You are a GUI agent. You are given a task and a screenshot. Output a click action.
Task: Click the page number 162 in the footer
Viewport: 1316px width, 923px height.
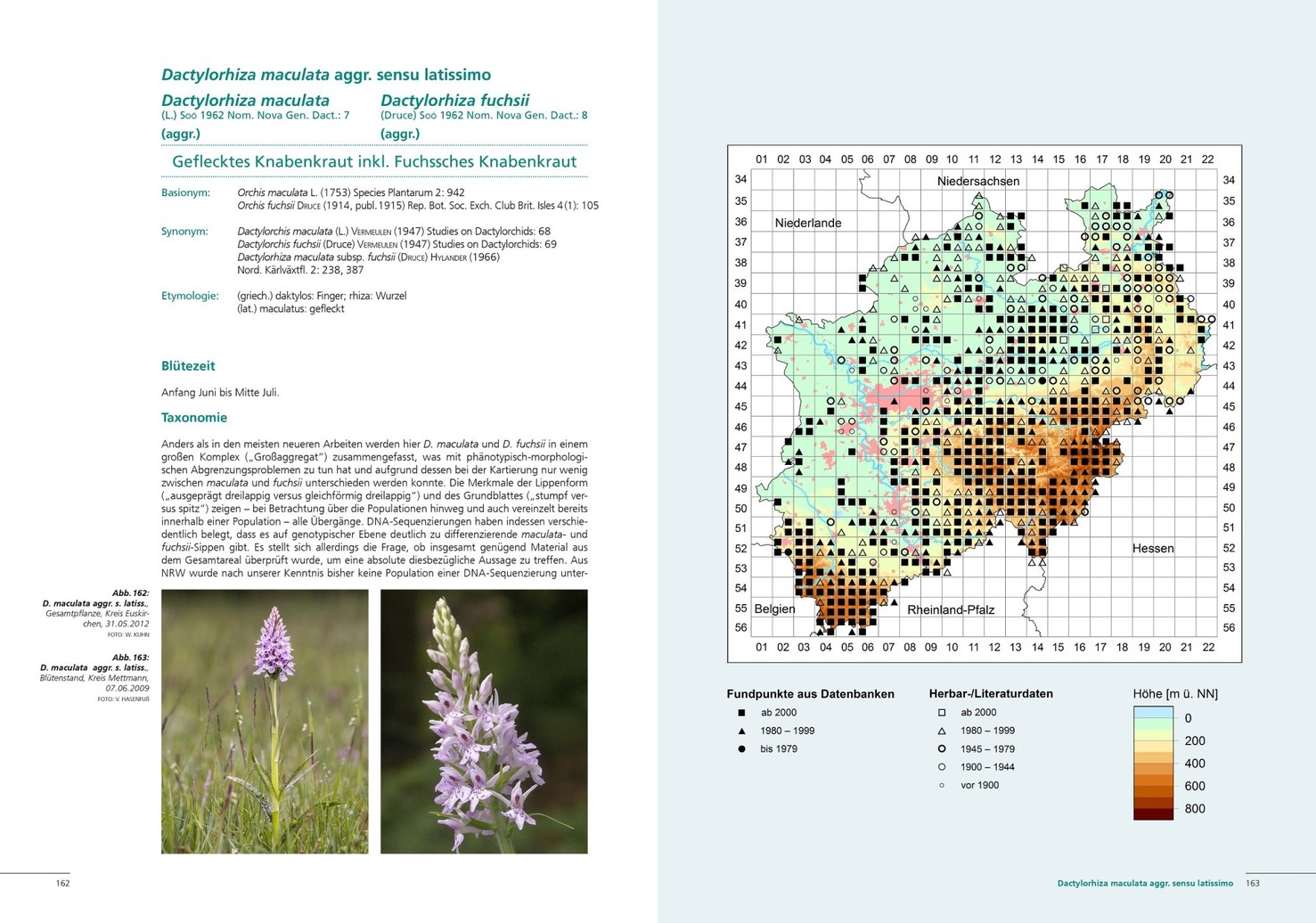tap(62, 884)
